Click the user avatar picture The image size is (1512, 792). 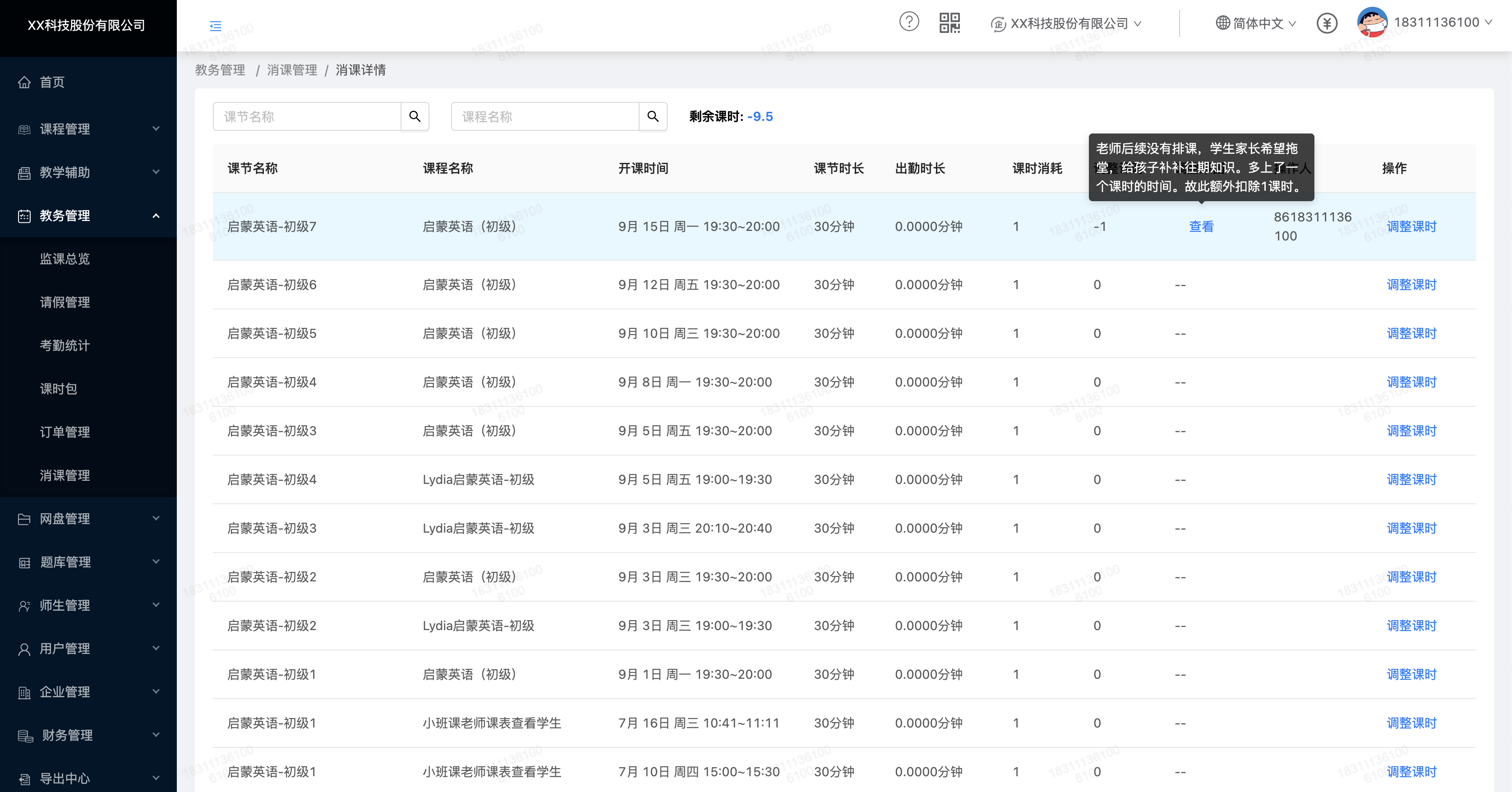point(1372,22)
